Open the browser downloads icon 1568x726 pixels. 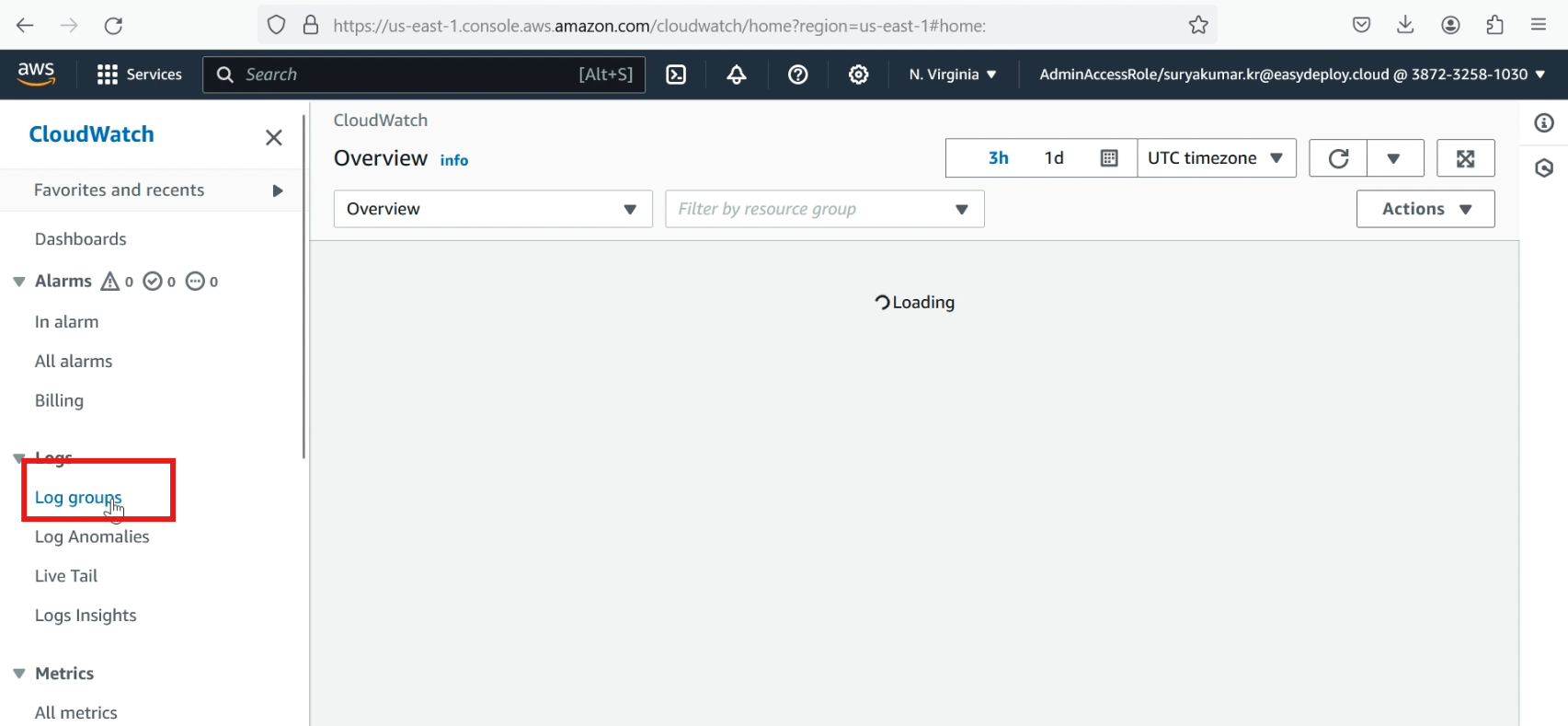click(1405, 25)
